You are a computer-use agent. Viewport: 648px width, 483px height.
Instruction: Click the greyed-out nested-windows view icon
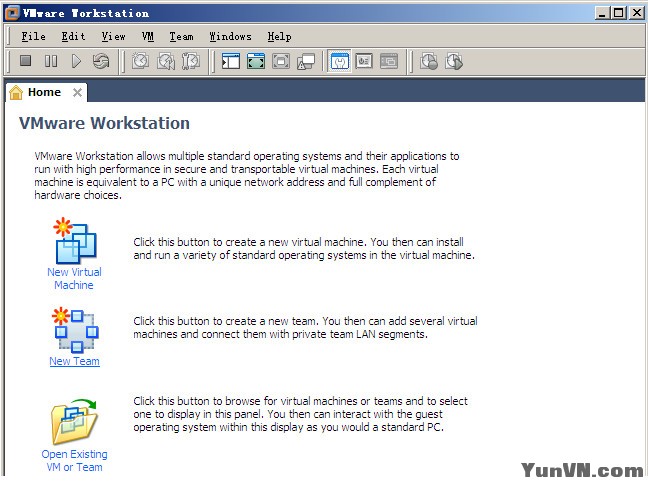click(389, 61)
